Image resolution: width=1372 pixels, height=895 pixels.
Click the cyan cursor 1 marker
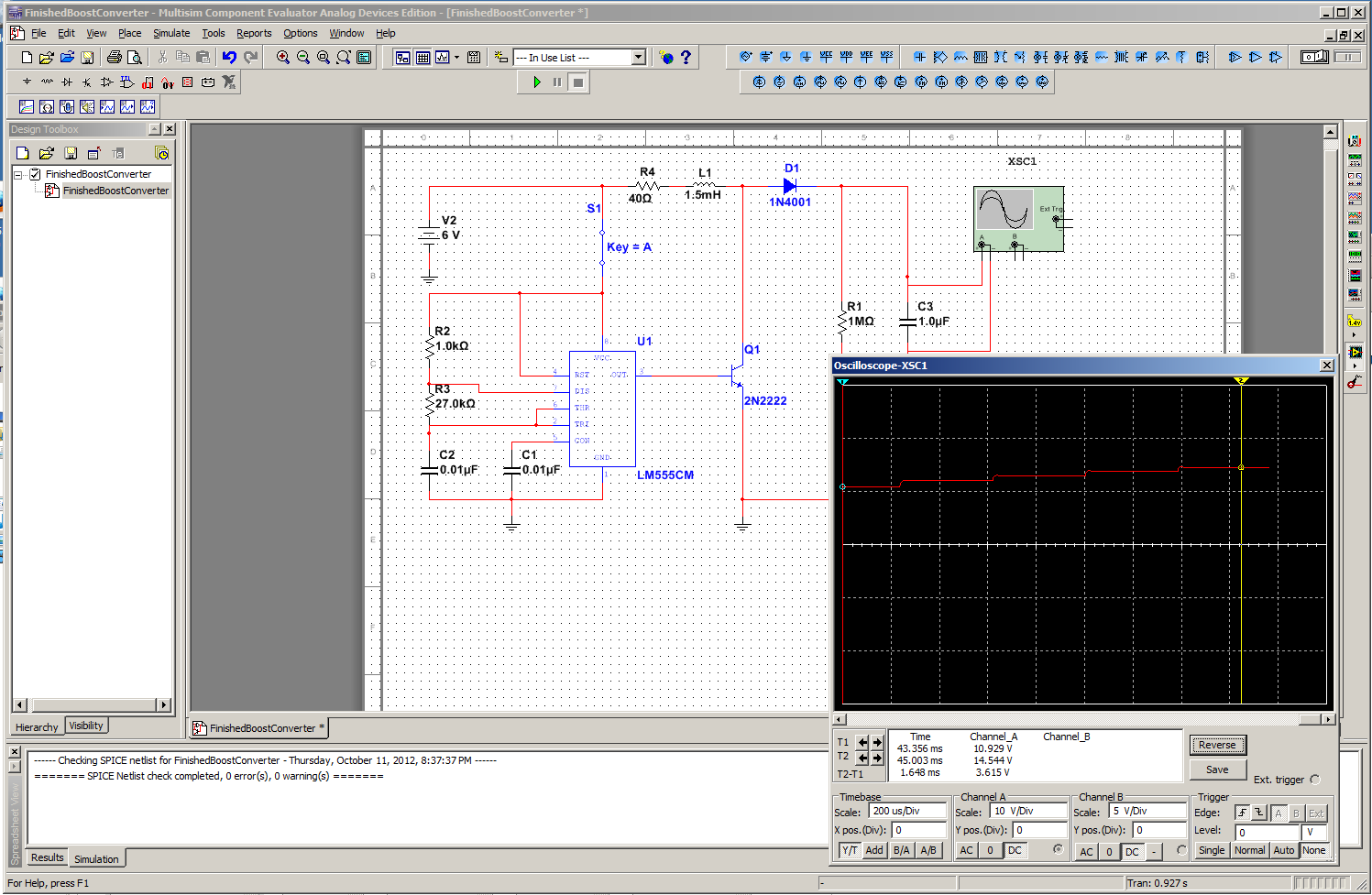[843, 381]
